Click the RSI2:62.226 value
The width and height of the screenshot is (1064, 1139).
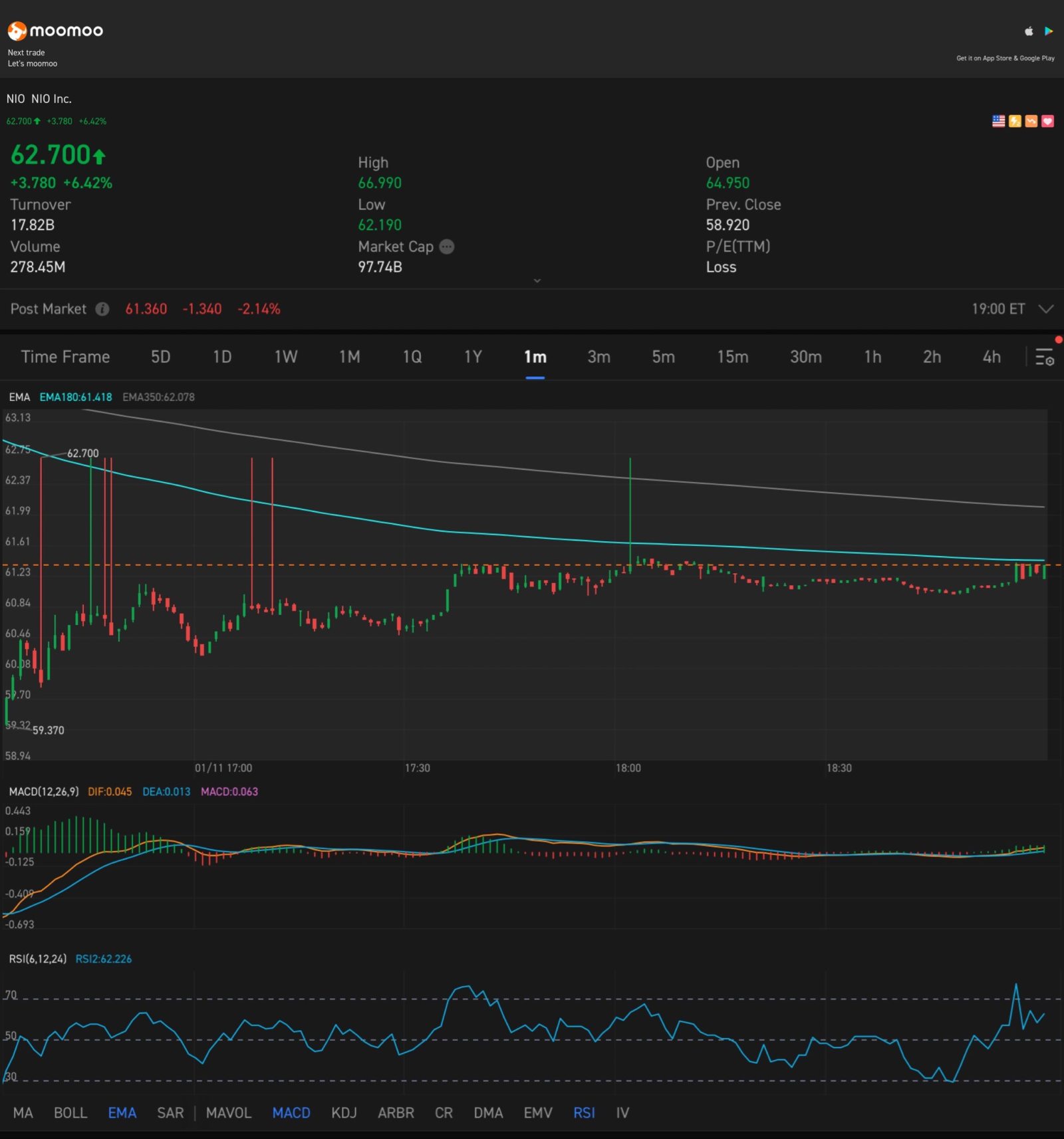[104, 959]
